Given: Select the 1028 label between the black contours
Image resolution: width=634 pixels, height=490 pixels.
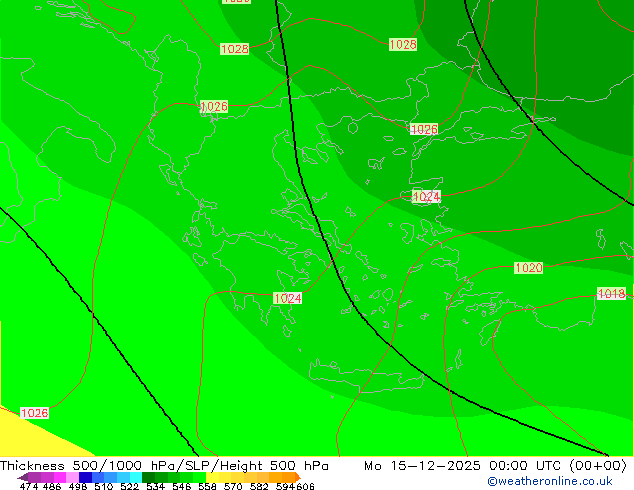Looking at the screenshot, I should (x=403, y=44).
